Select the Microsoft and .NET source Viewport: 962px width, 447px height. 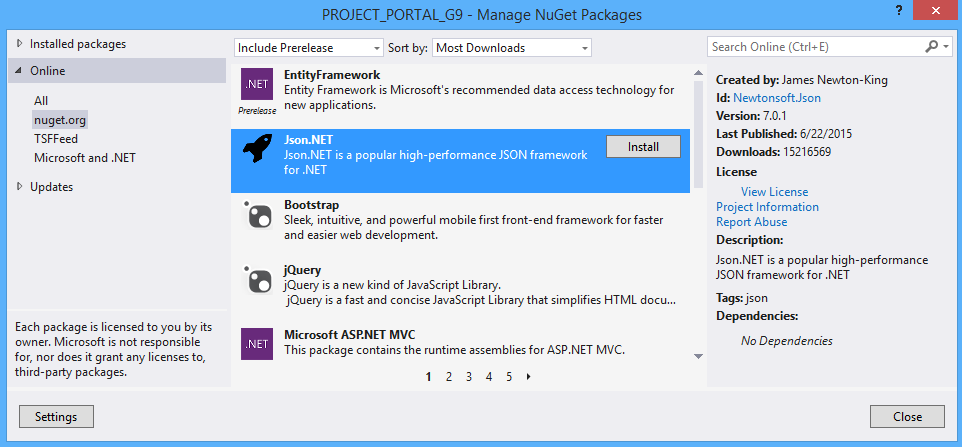click(x=85, y=158)
